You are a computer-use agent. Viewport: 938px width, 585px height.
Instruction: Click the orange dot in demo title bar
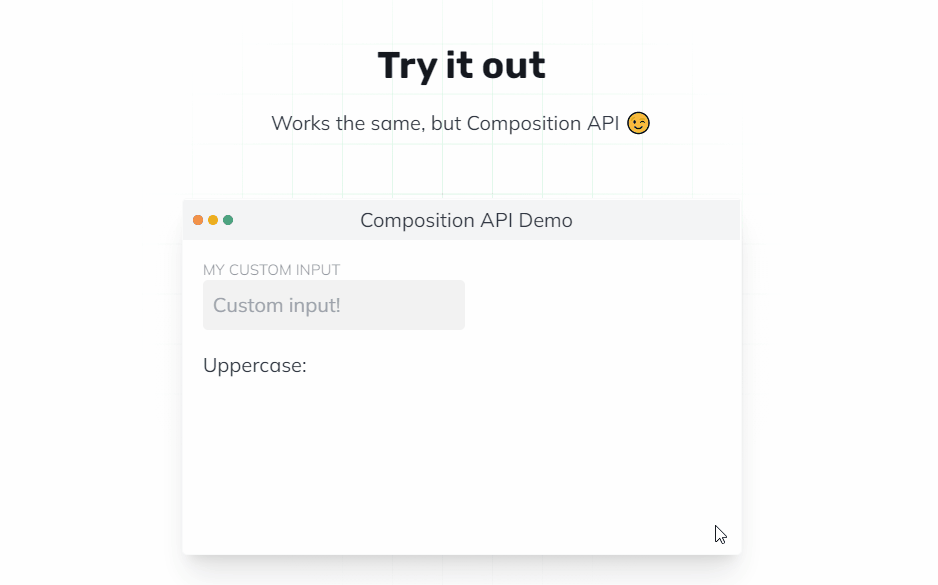click(198, 220)
